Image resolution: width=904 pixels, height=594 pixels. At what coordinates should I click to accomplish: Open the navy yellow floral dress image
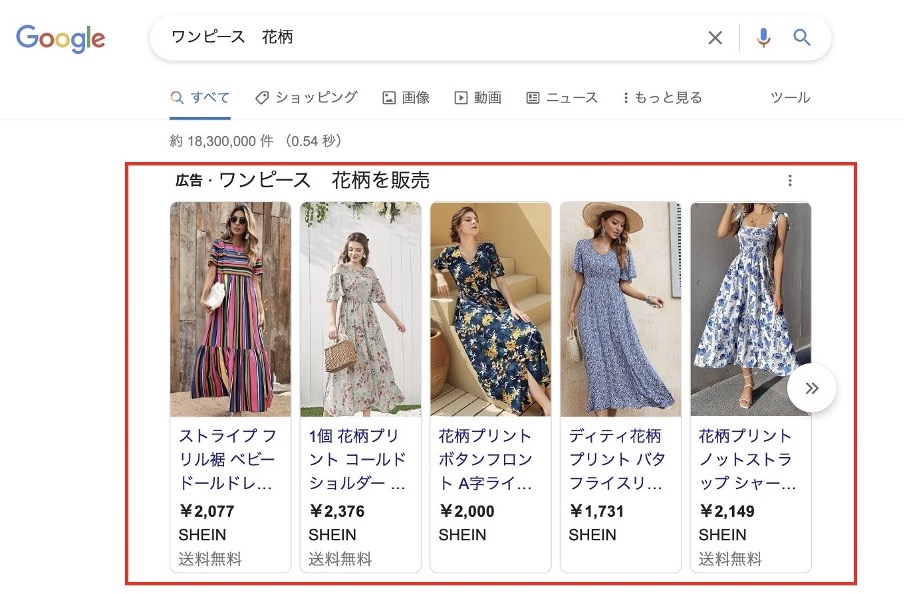[x=491, y=309]
